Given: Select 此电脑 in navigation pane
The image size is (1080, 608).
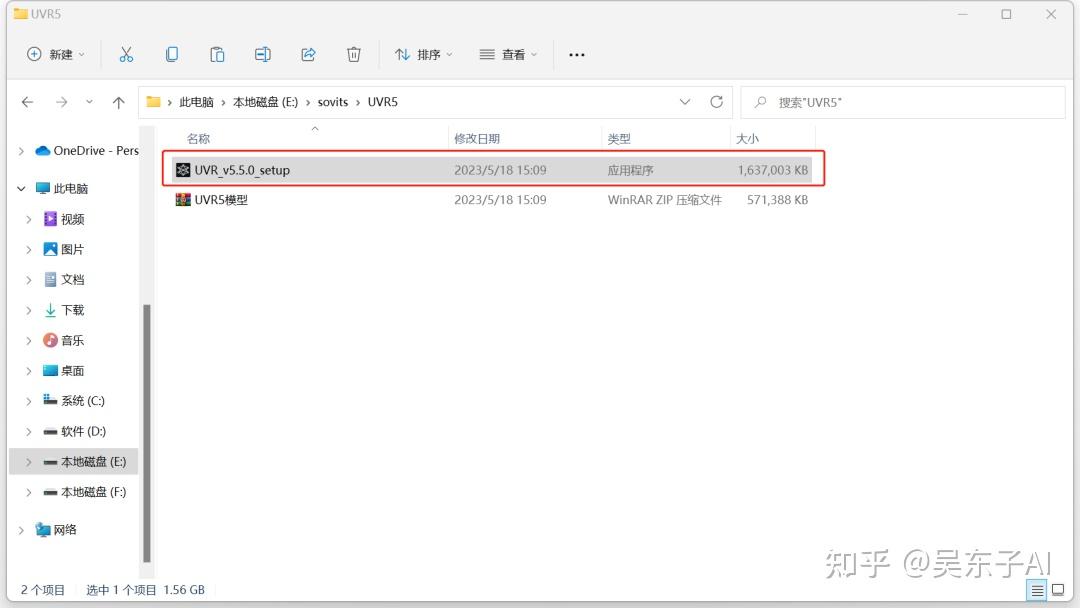Looking at the screenshot, I should 62,189.
